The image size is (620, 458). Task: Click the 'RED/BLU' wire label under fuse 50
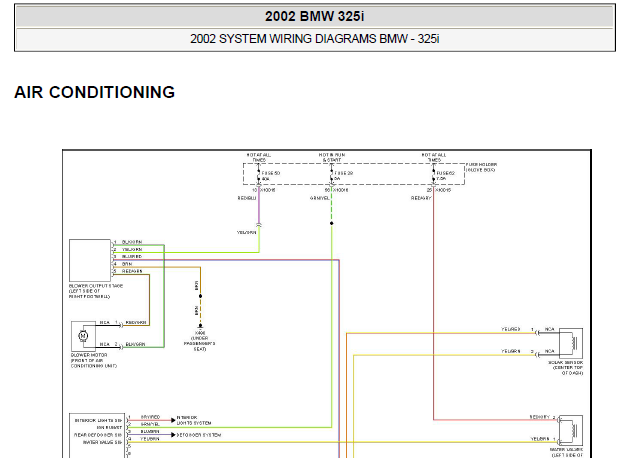tap(247, 198)
